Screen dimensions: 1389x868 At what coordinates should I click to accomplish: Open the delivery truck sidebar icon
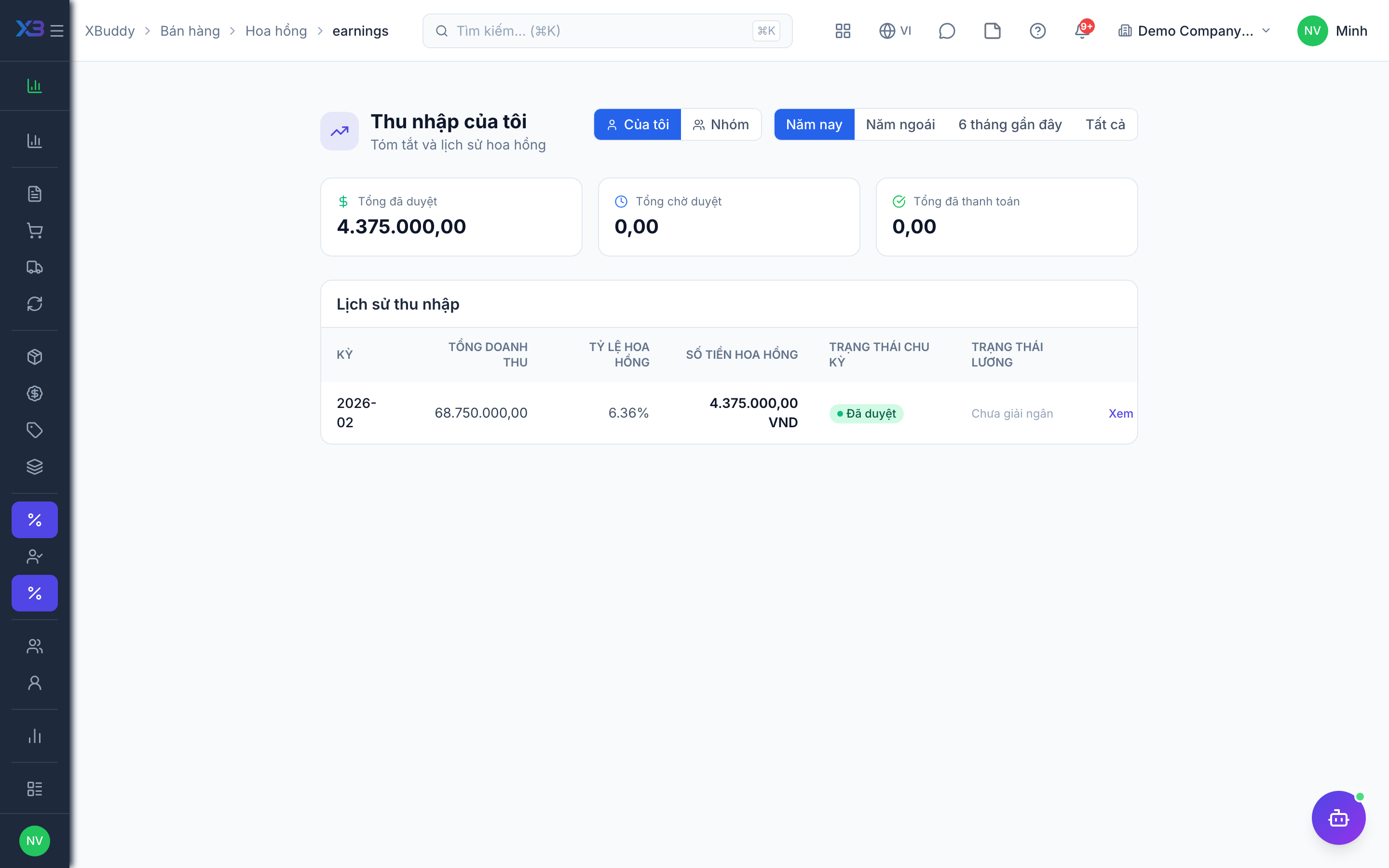pos(34,268)
